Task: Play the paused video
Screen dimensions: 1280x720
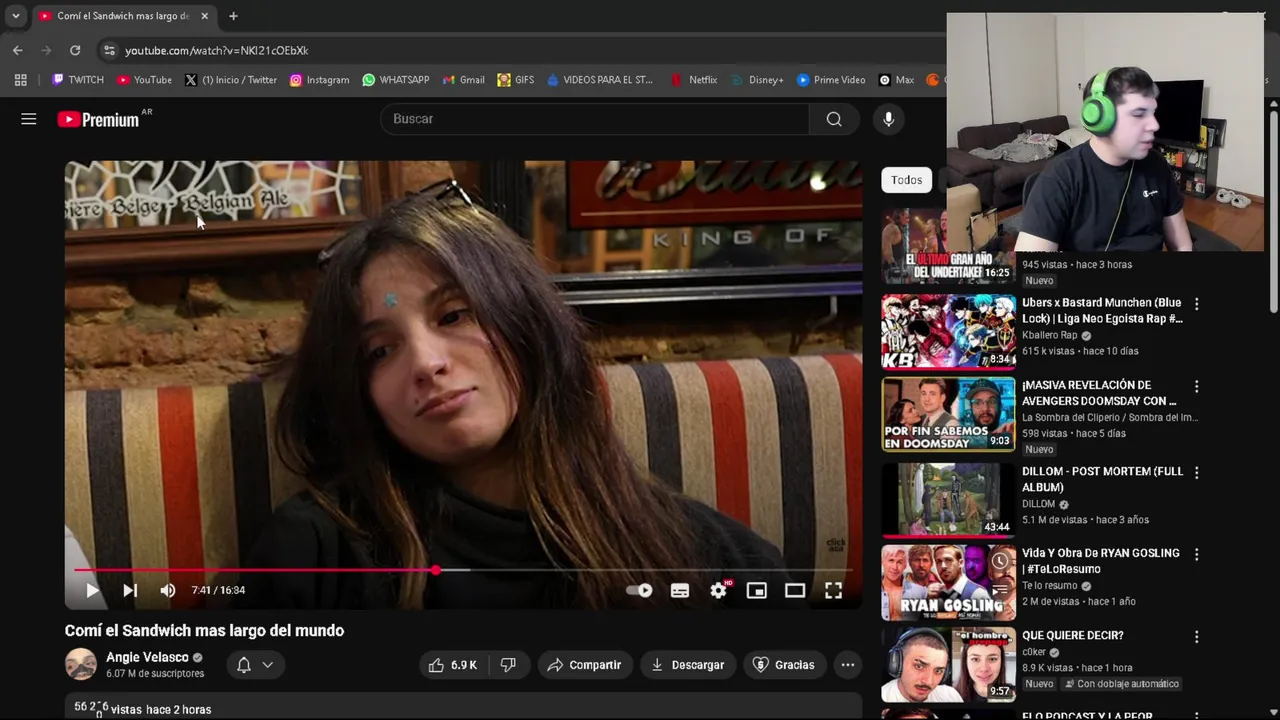Action: pos(92,590)
